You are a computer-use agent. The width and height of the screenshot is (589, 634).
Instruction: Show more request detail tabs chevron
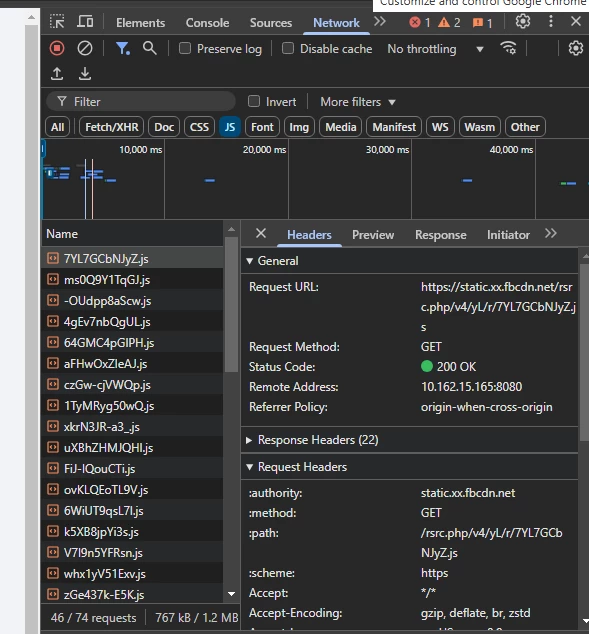tap(551, 233)
